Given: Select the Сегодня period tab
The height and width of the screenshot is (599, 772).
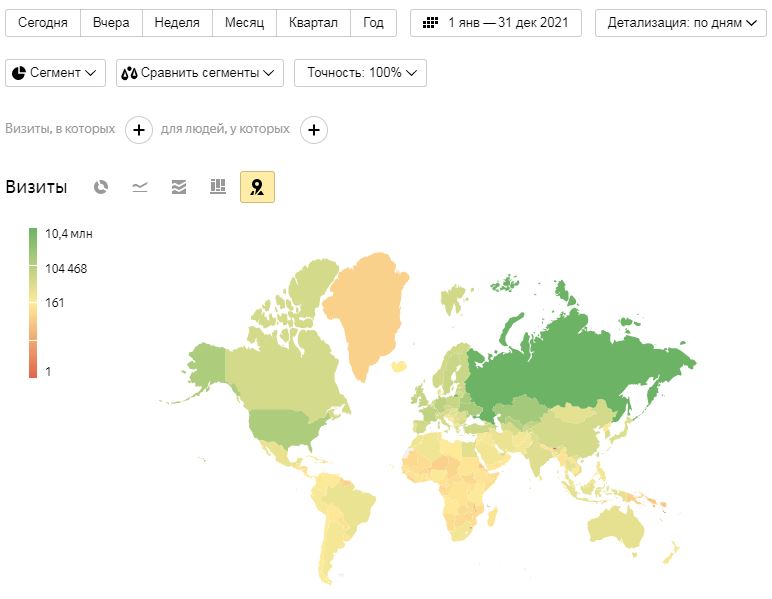Looking at the screenshot, I should 43,23.
